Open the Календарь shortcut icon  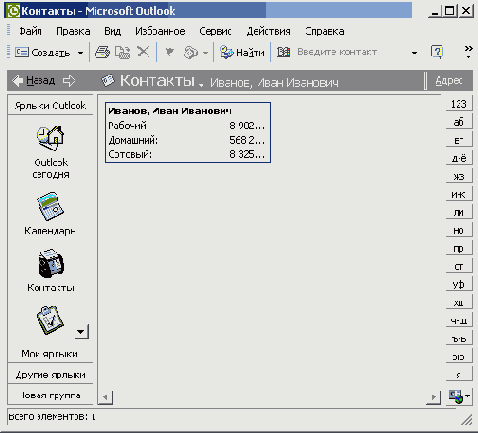click(x=51, y=206)
